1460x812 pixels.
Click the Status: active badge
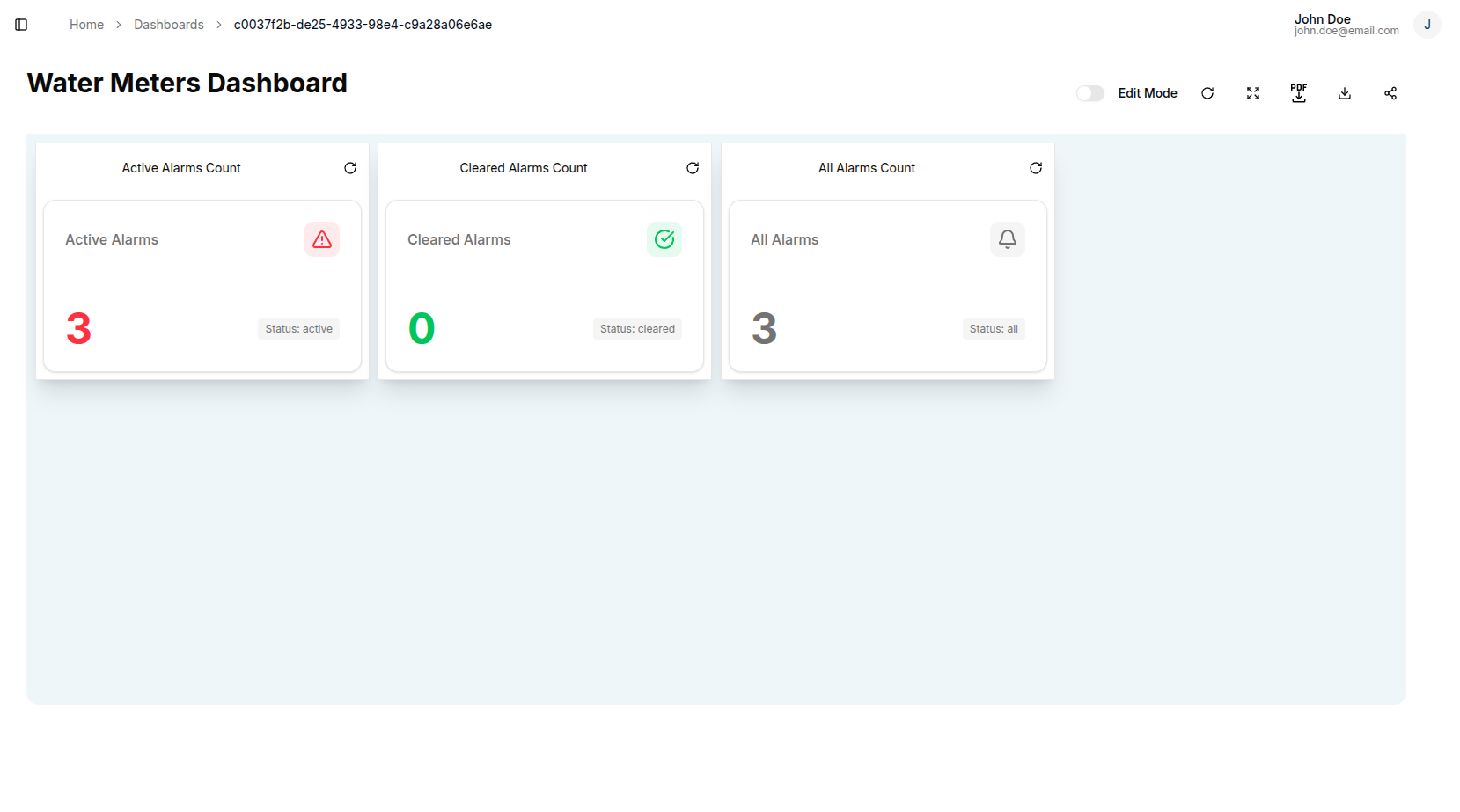(298, 329)
